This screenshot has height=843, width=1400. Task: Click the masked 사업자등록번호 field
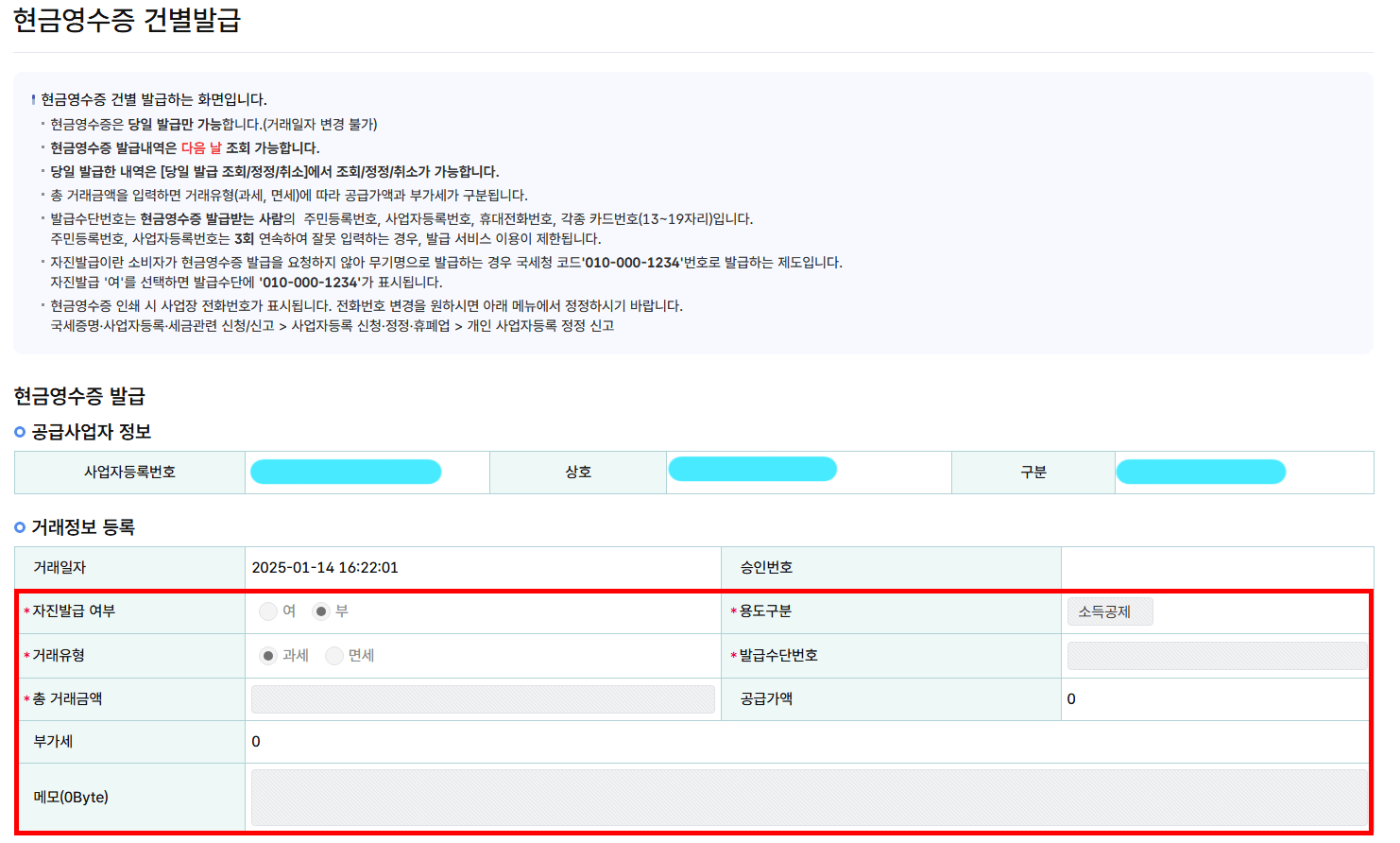[x=346, y=470]
